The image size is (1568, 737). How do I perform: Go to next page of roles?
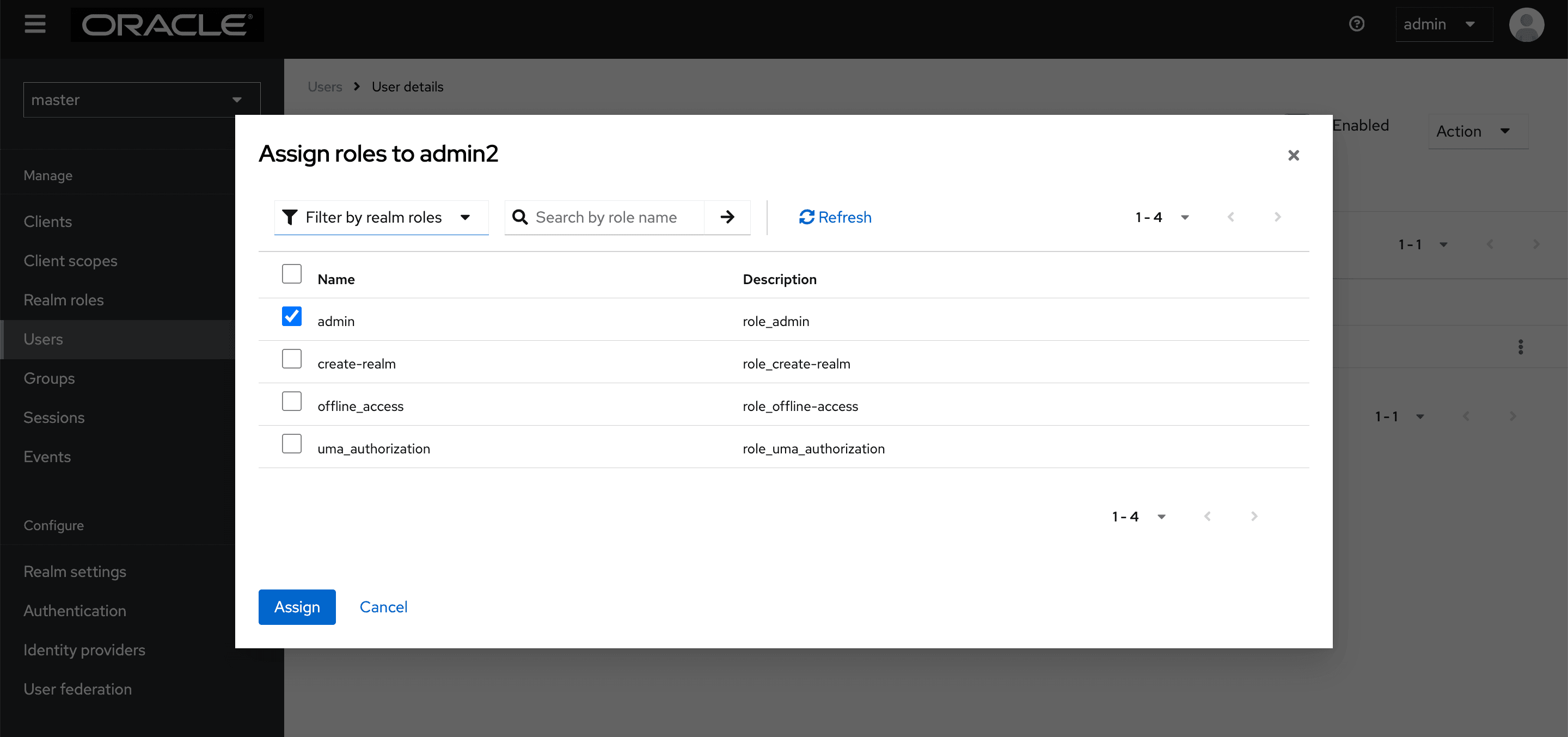tap(1278, 217)
